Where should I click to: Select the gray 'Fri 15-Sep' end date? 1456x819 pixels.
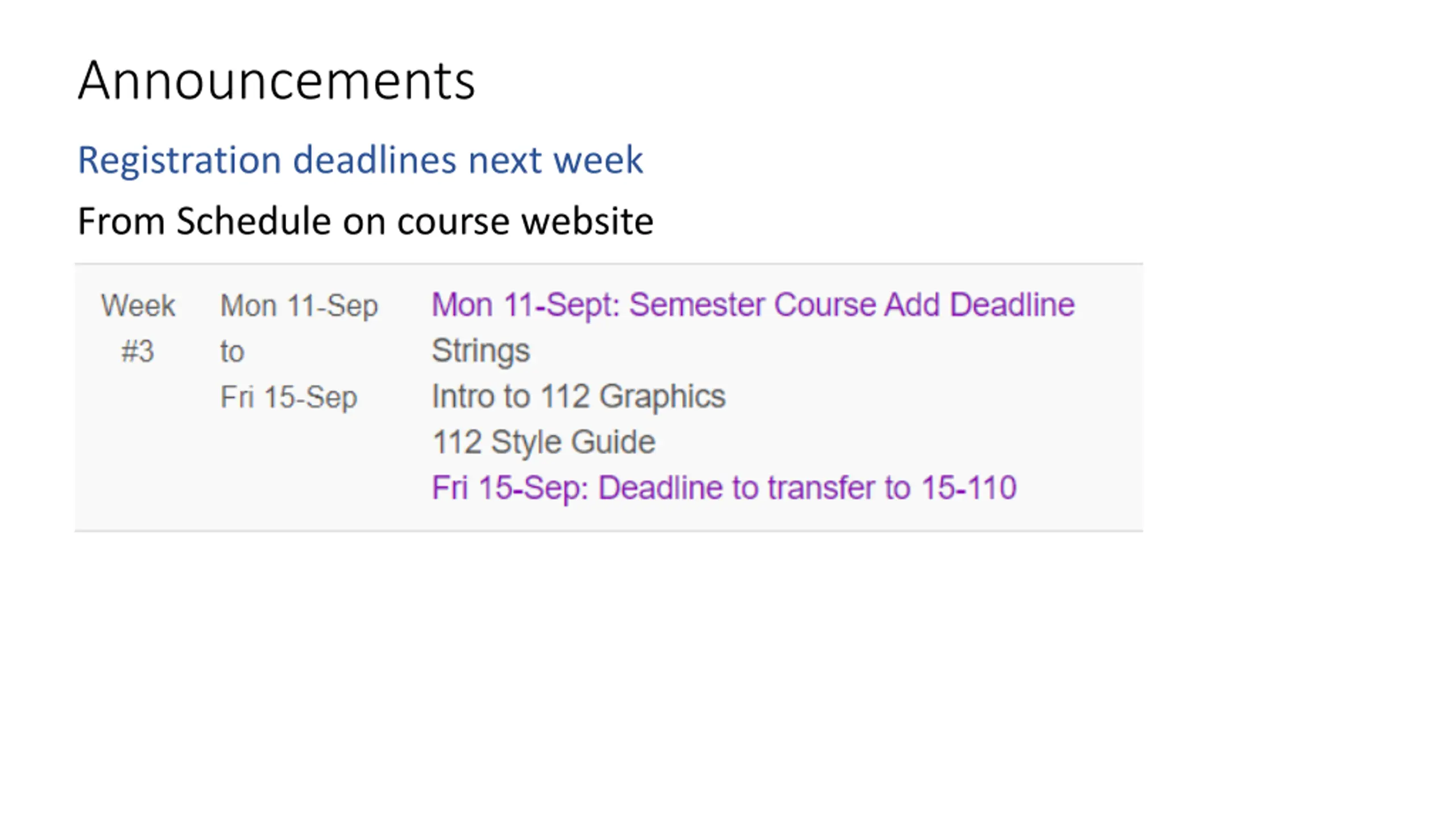pos(288,398)
